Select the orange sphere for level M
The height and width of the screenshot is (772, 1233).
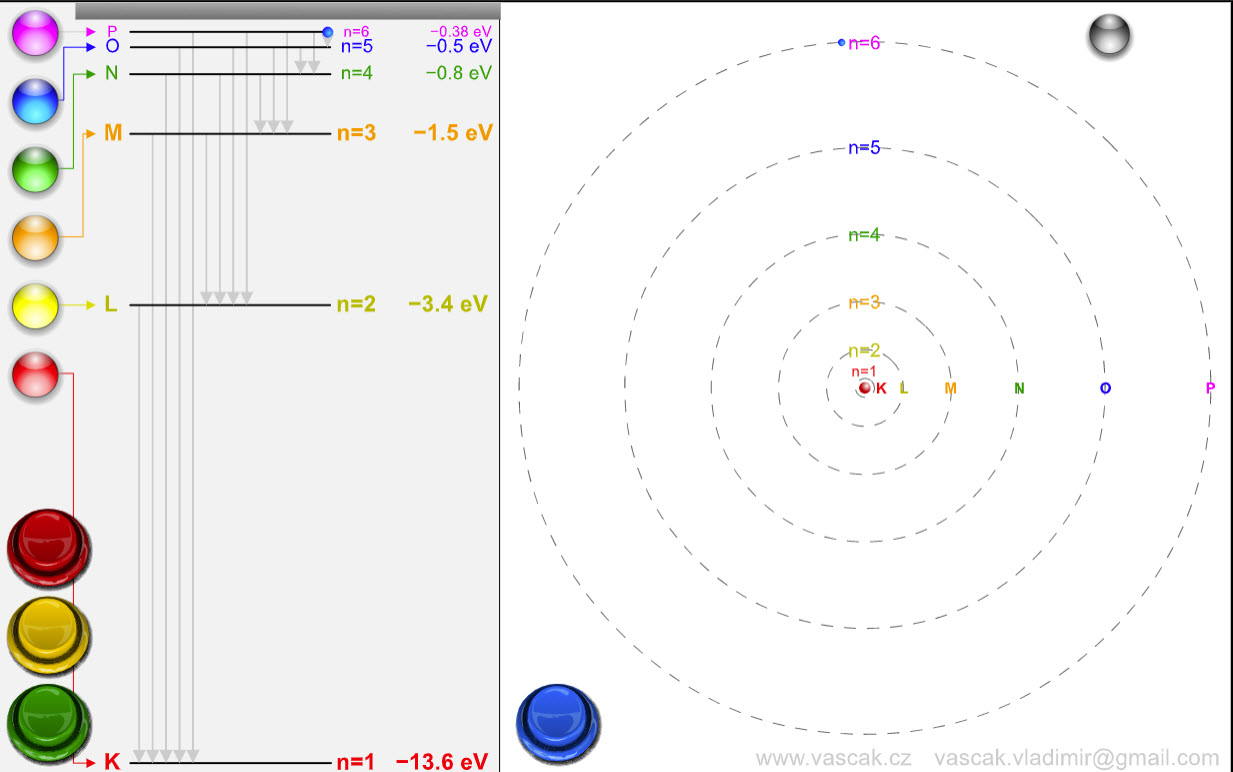(34, 239)
